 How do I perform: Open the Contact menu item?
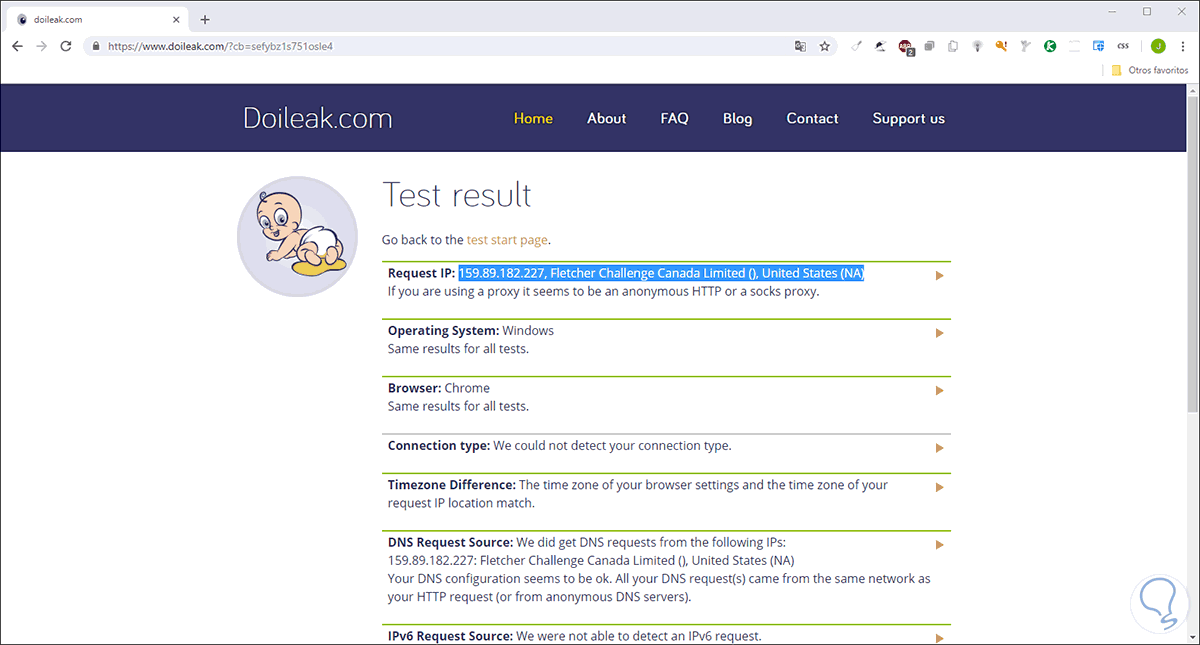(812, 118)
